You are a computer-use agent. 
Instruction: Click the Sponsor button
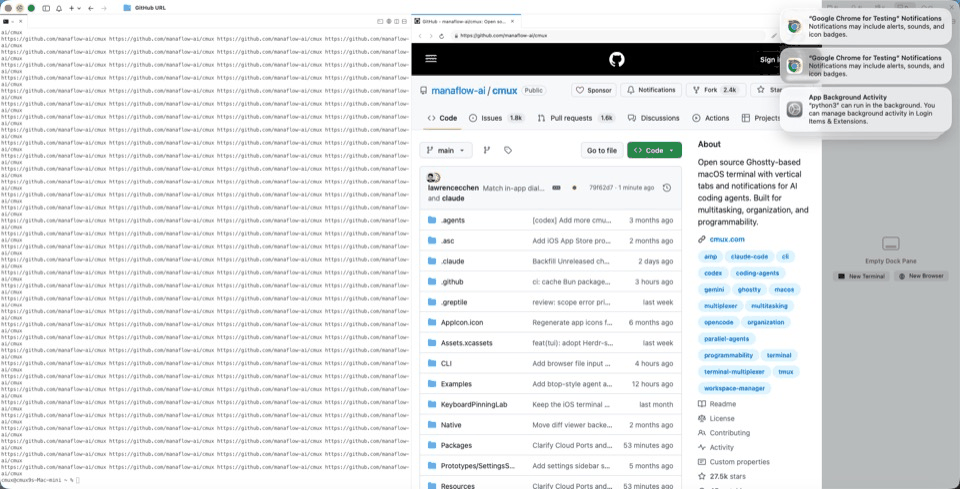[x=594, y=90]
